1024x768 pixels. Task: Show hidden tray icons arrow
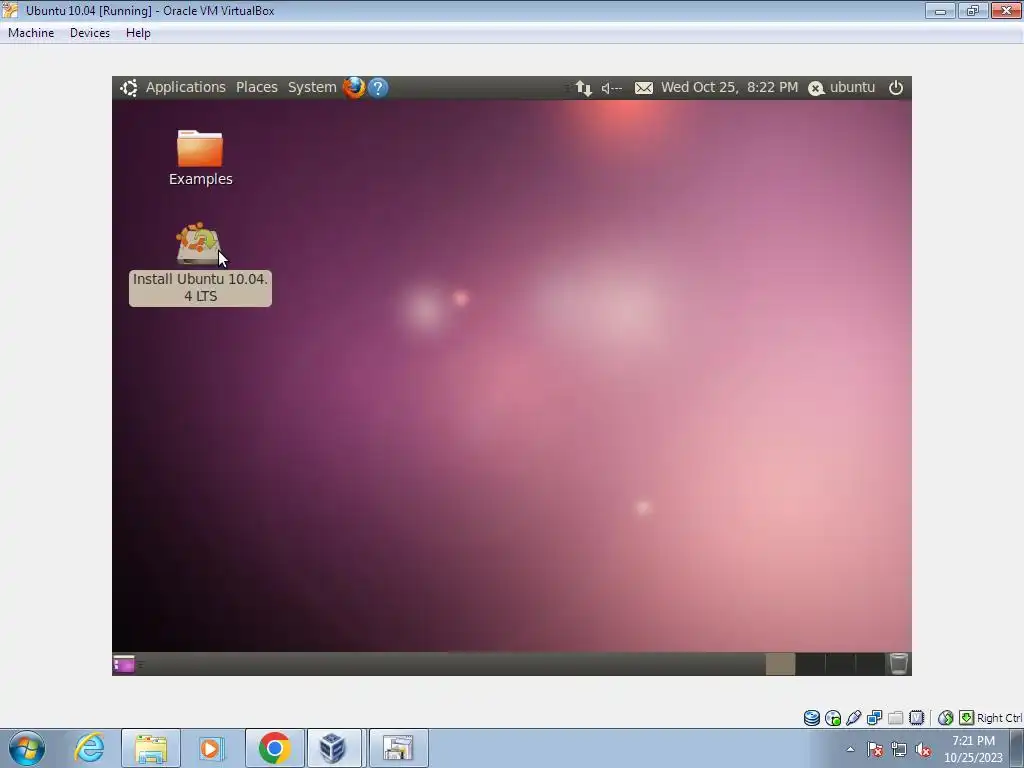coord(850,750)
